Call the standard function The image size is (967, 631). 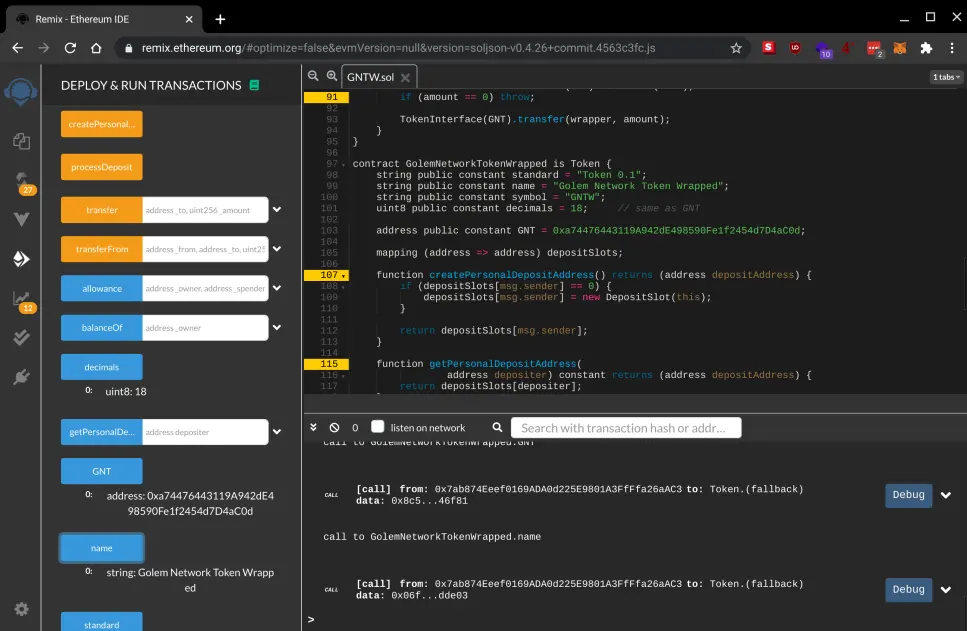102,622
